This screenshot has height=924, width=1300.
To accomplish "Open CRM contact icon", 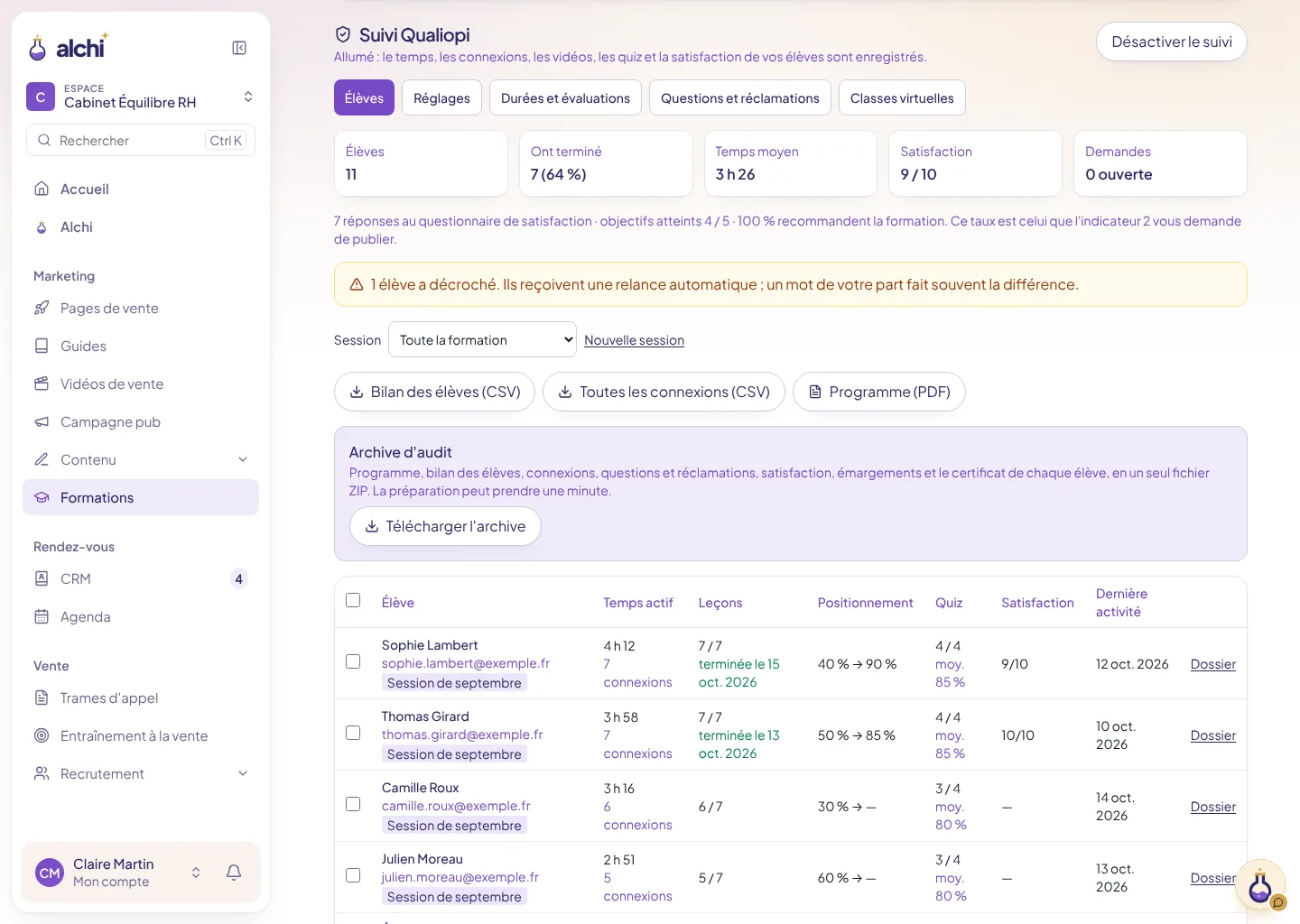I will pos(42,578).
